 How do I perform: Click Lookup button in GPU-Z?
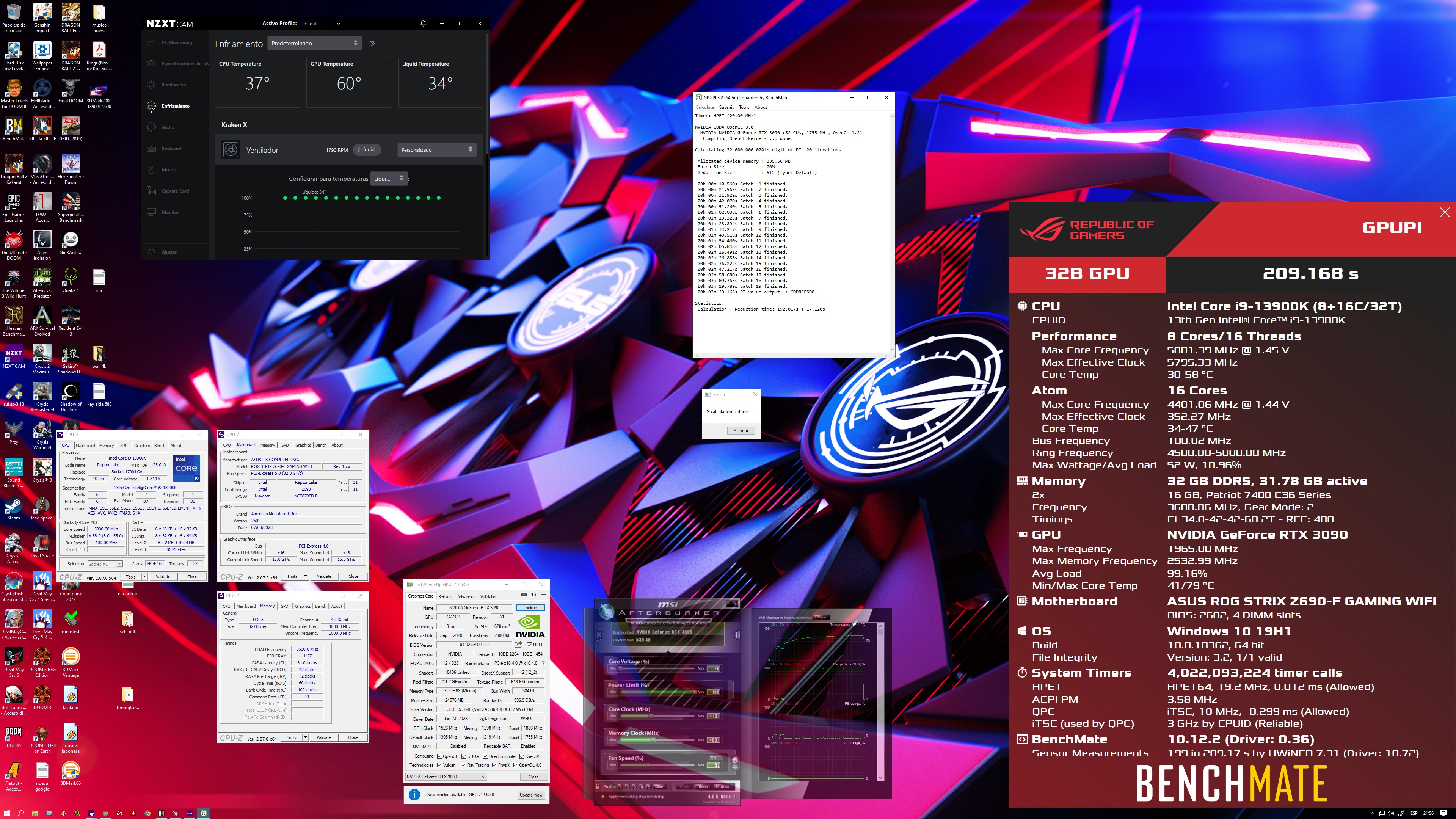click(x=530, y=607)
